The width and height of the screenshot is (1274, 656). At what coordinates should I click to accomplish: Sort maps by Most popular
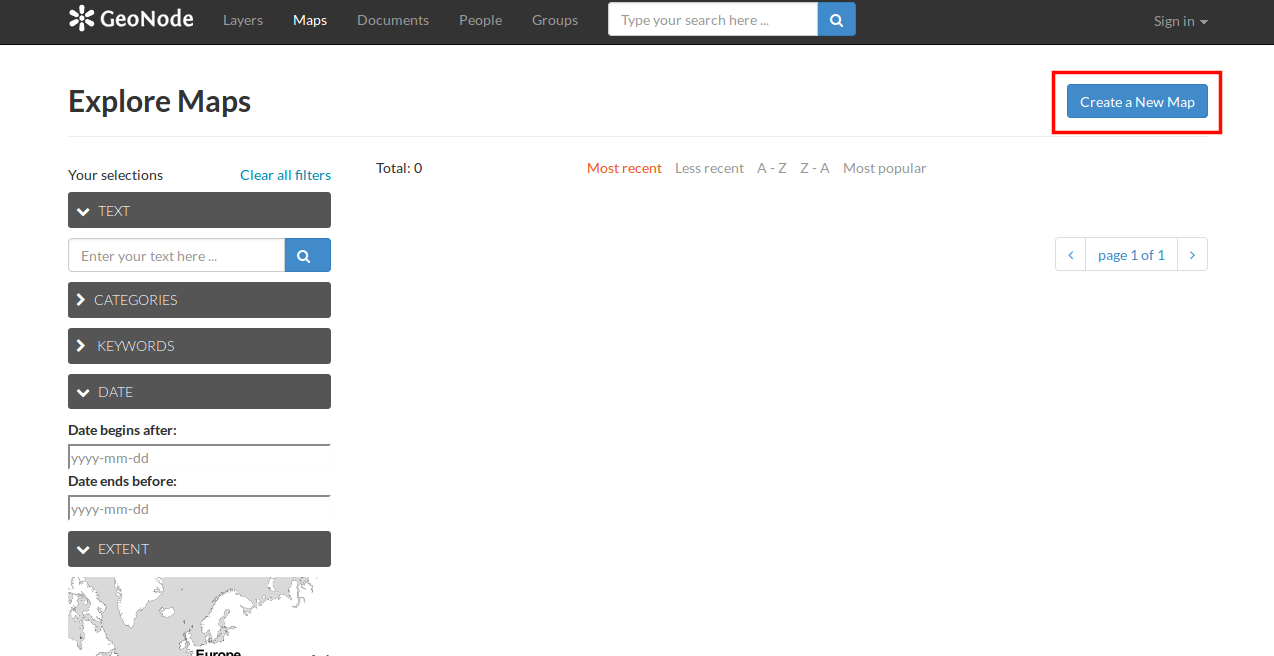884,168
